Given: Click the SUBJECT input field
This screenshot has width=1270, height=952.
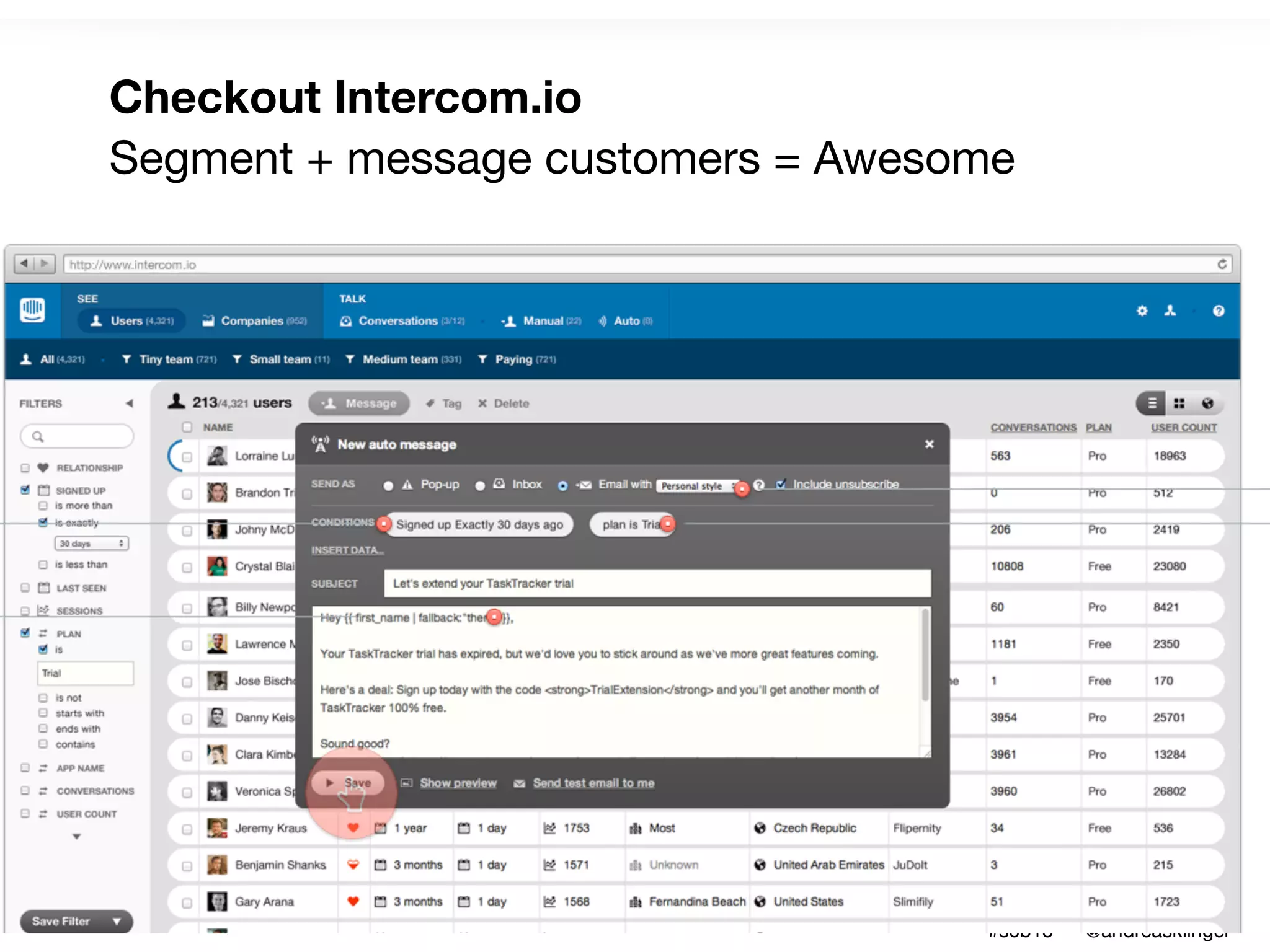Looking at the screenshot, I should click(657, 583).
